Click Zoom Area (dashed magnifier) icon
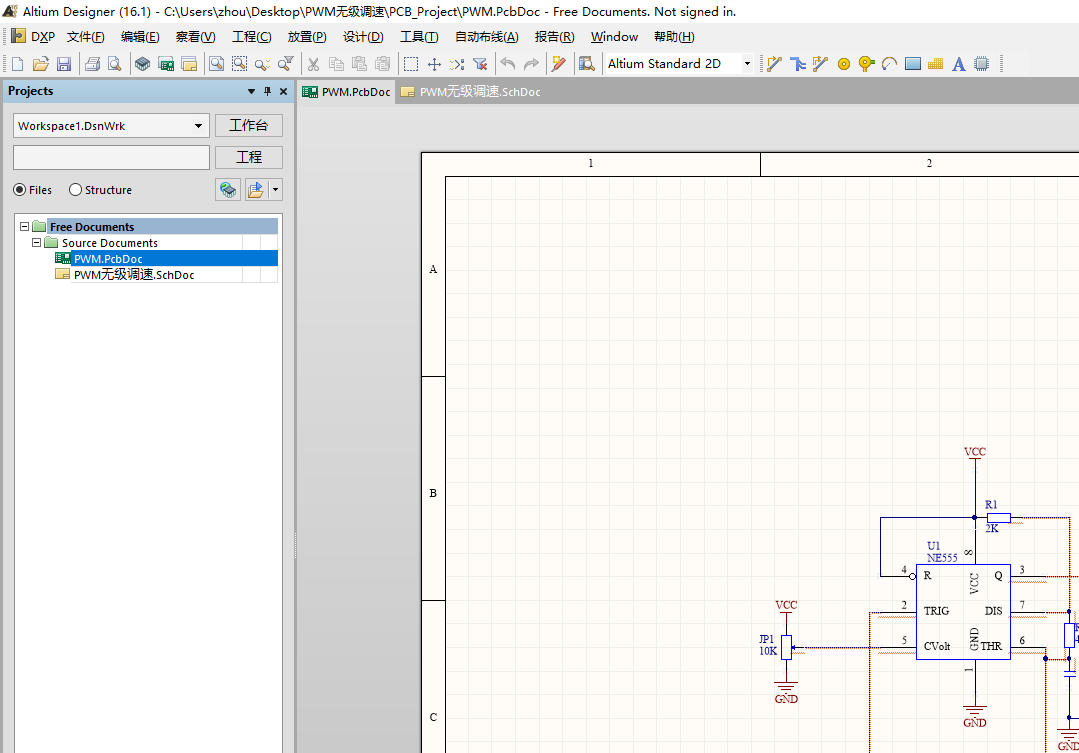 239,64
